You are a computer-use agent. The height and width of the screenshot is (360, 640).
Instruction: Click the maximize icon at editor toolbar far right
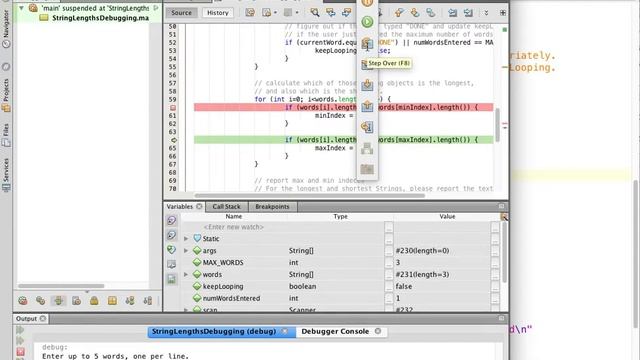(503, 13)
